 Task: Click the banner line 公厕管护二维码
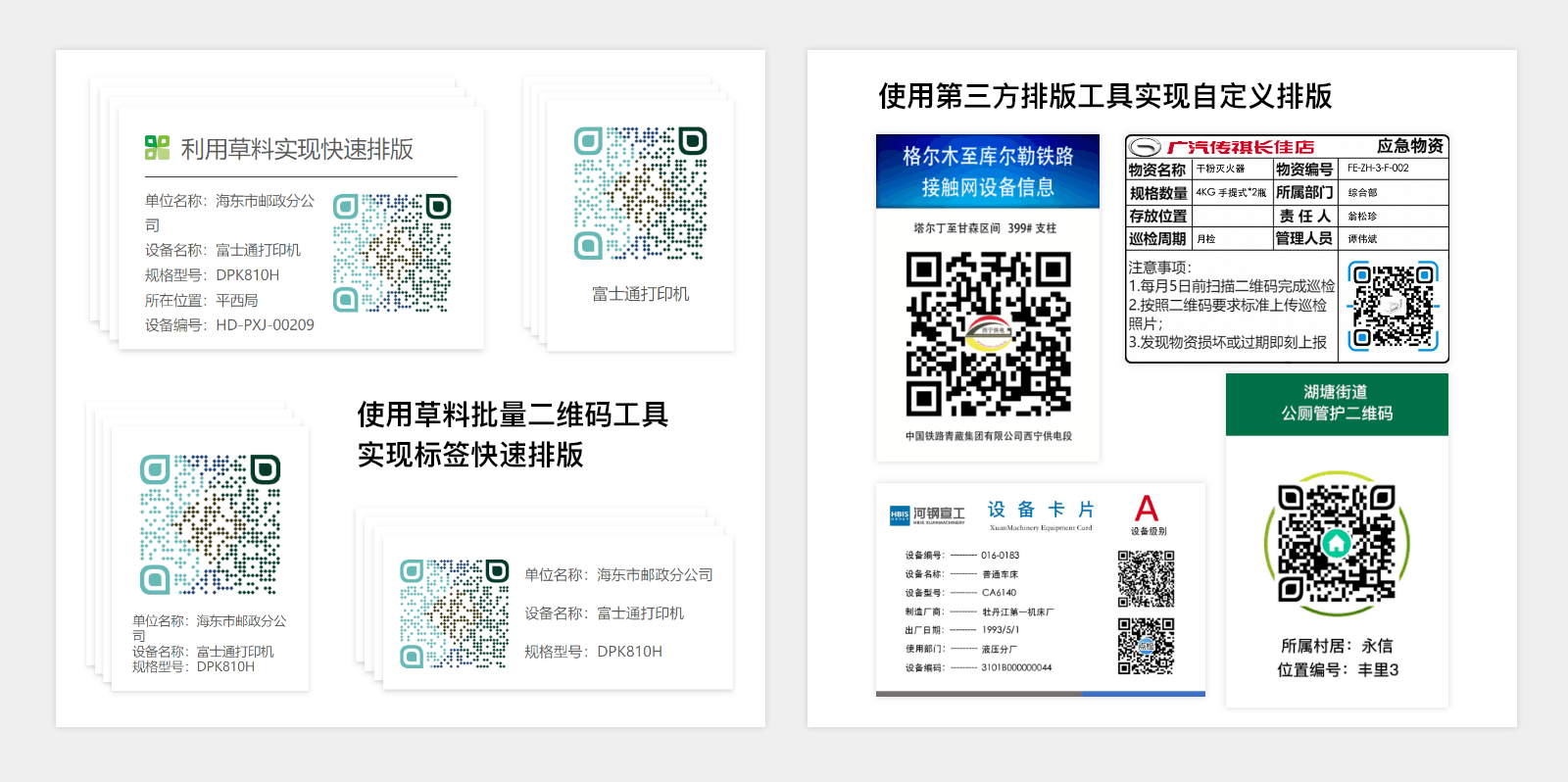click(x=1337, y=414)
